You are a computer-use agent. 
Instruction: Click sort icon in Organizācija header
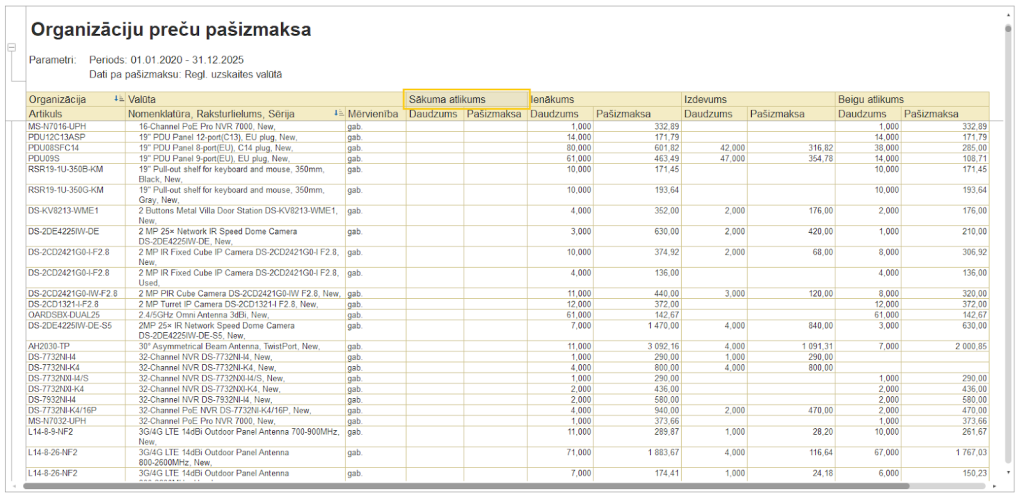(x=119, y=99)
